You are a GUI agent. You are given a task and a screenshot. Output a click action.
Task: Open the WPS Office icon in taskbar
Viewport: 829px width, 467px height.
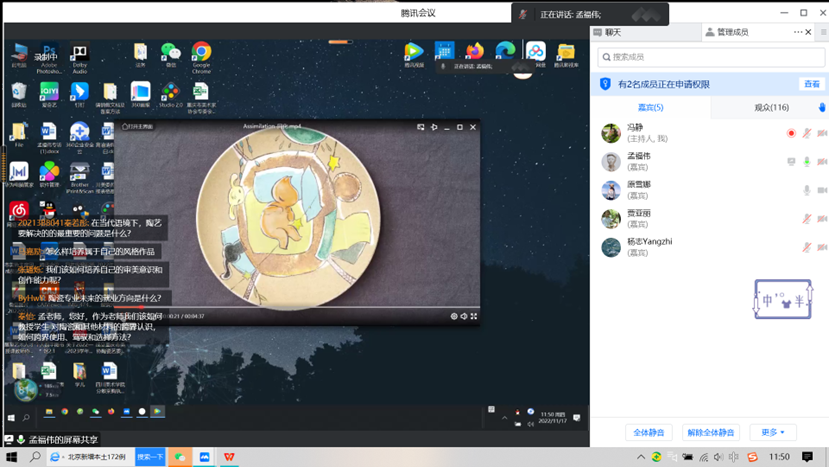(x=230, y=457)
